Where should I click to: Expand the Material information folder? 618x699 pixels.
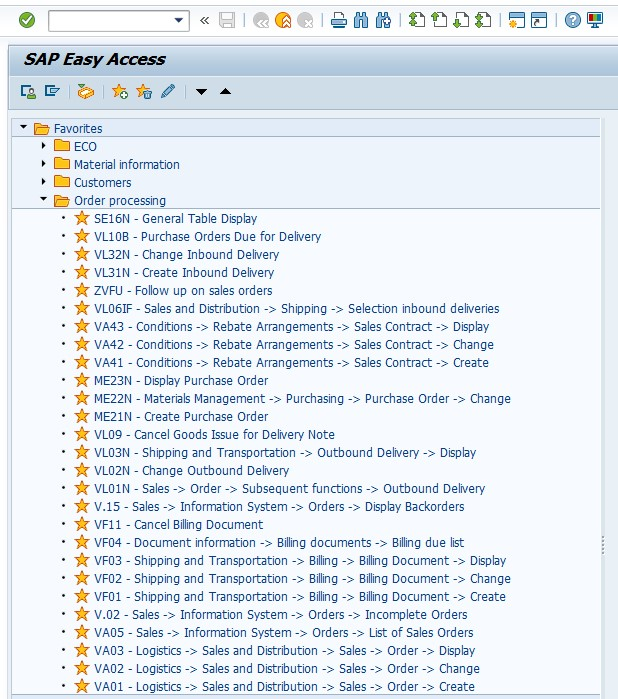point(43,164)
